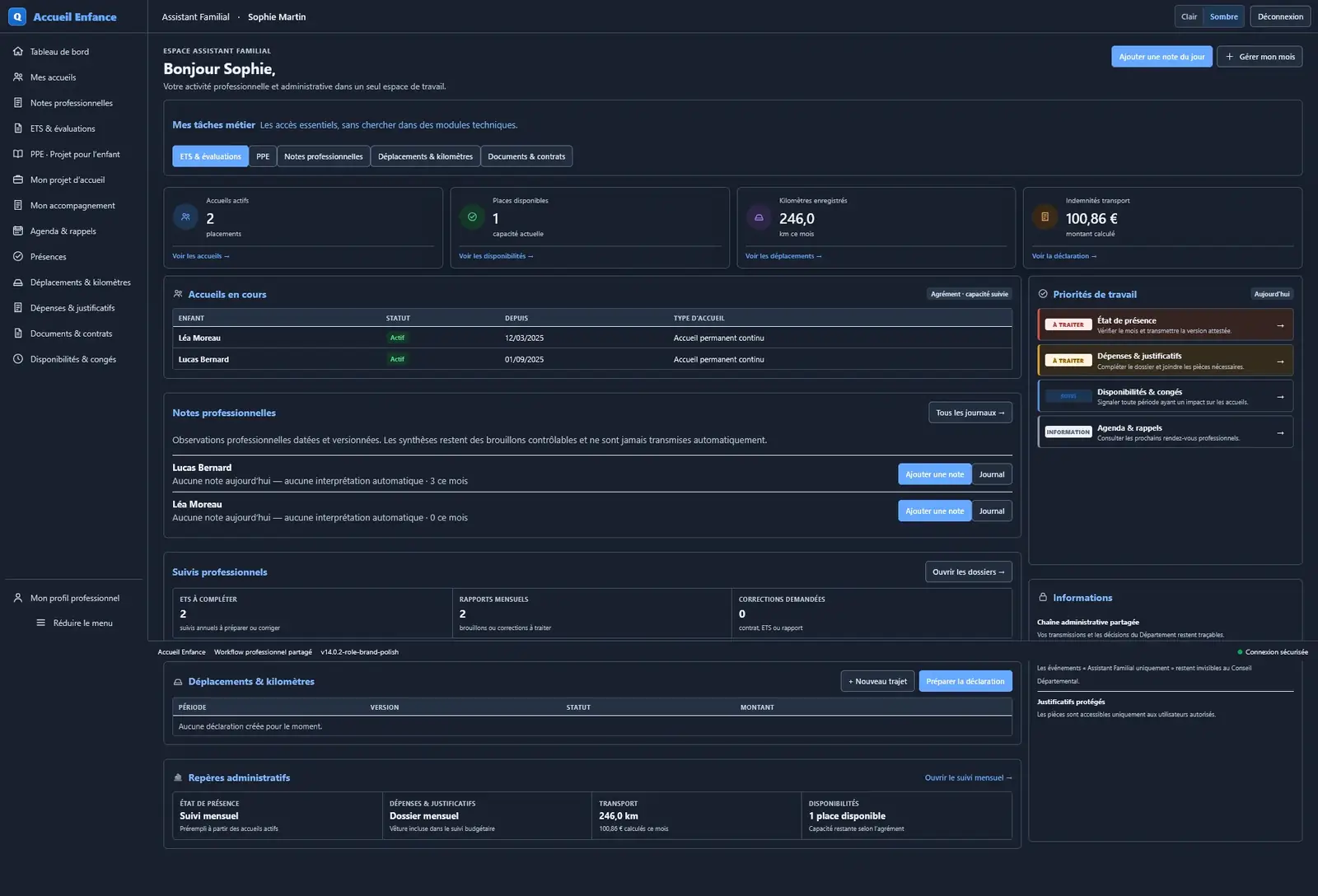Click the Déconnexion button
Image resolution: width=1318 pixels, height=896 pixels.
coord(1280,16)
